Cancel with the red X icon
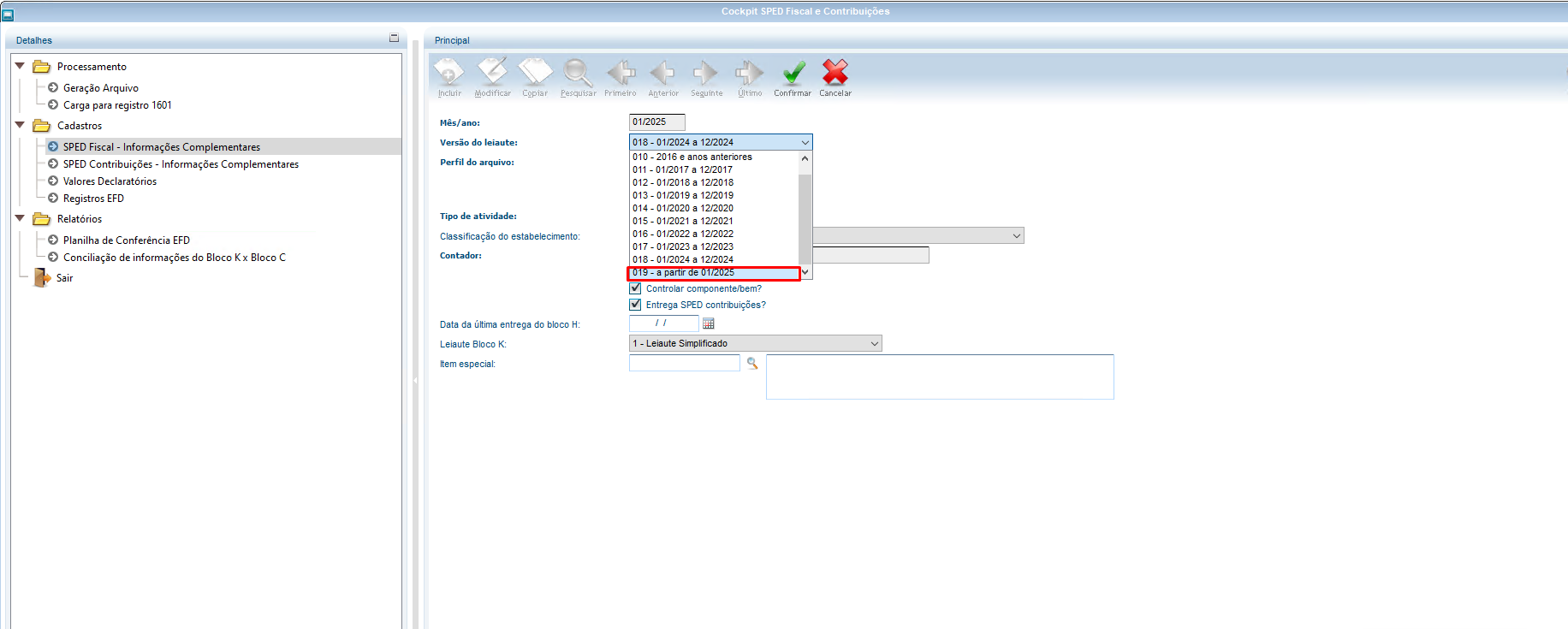Viewport: 1568px width, 629px height. click(x=835, y=73)
